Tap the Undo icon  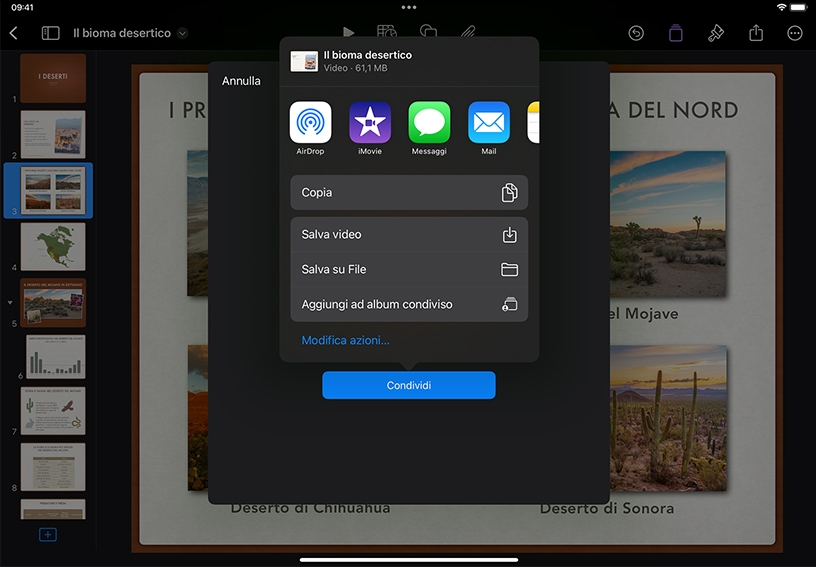[x=636, y=33]
